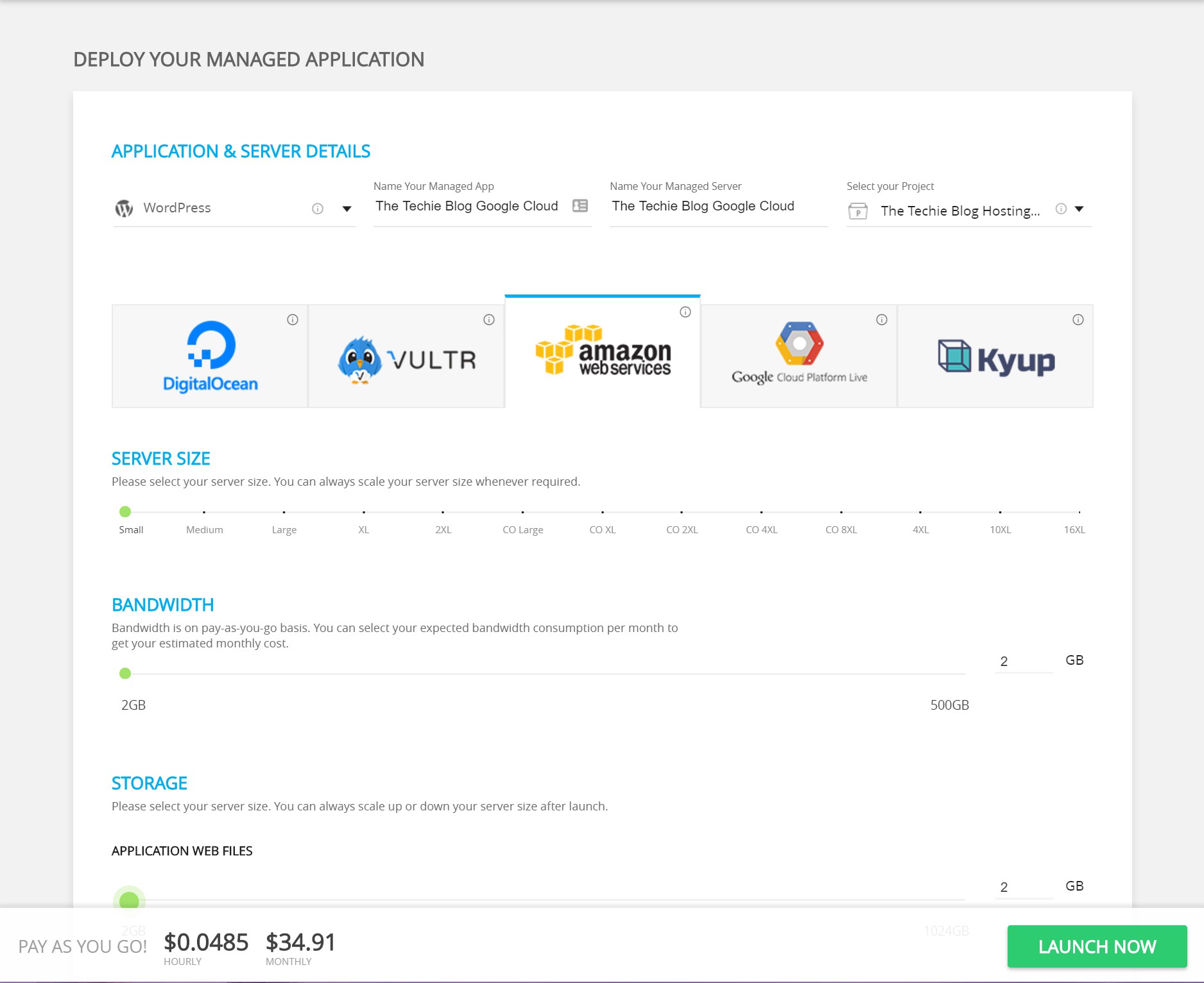Image resolution: width=1204 pixels, height=983 pixels.
Task: Click the info icon on DigitalOcean card
Action: point(293,320)
